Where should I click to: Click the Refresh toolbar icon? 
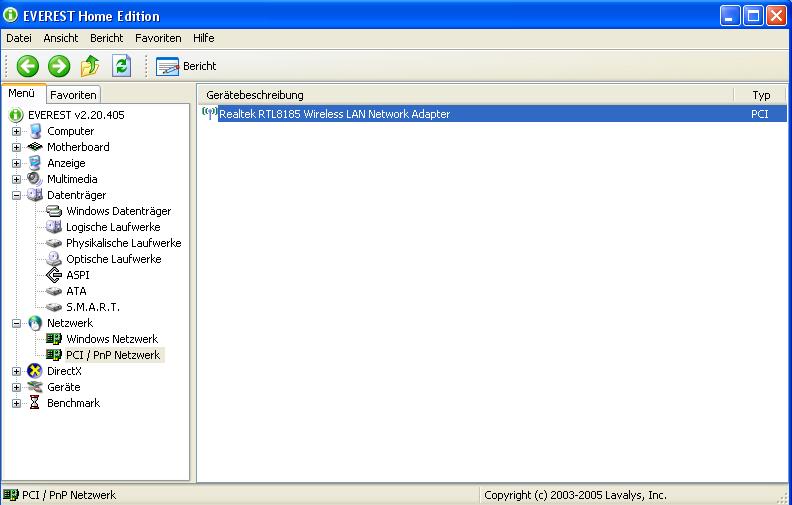121,66
